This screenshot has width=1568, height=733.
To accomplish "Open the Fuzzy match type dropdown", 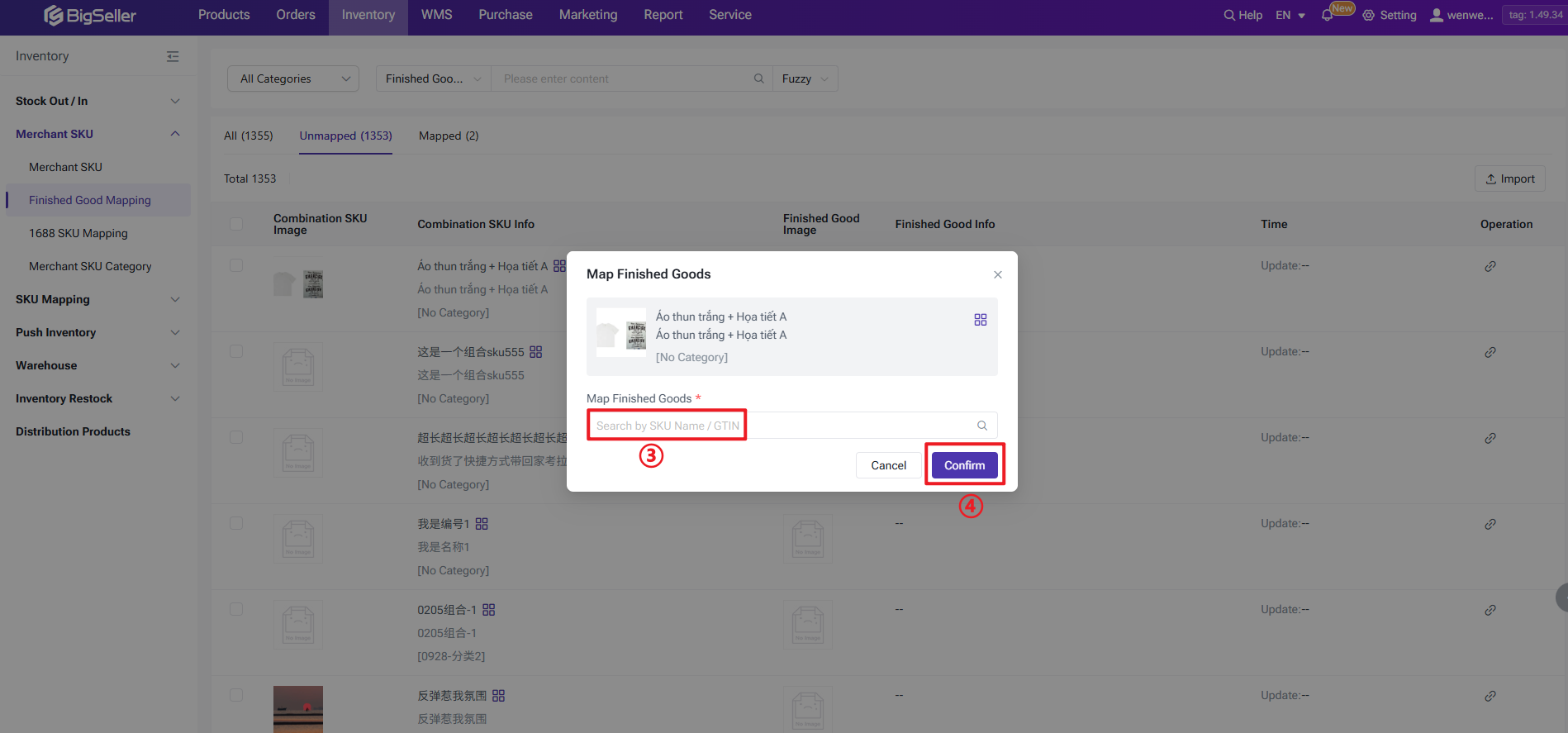I will click(x=805, y=79).
